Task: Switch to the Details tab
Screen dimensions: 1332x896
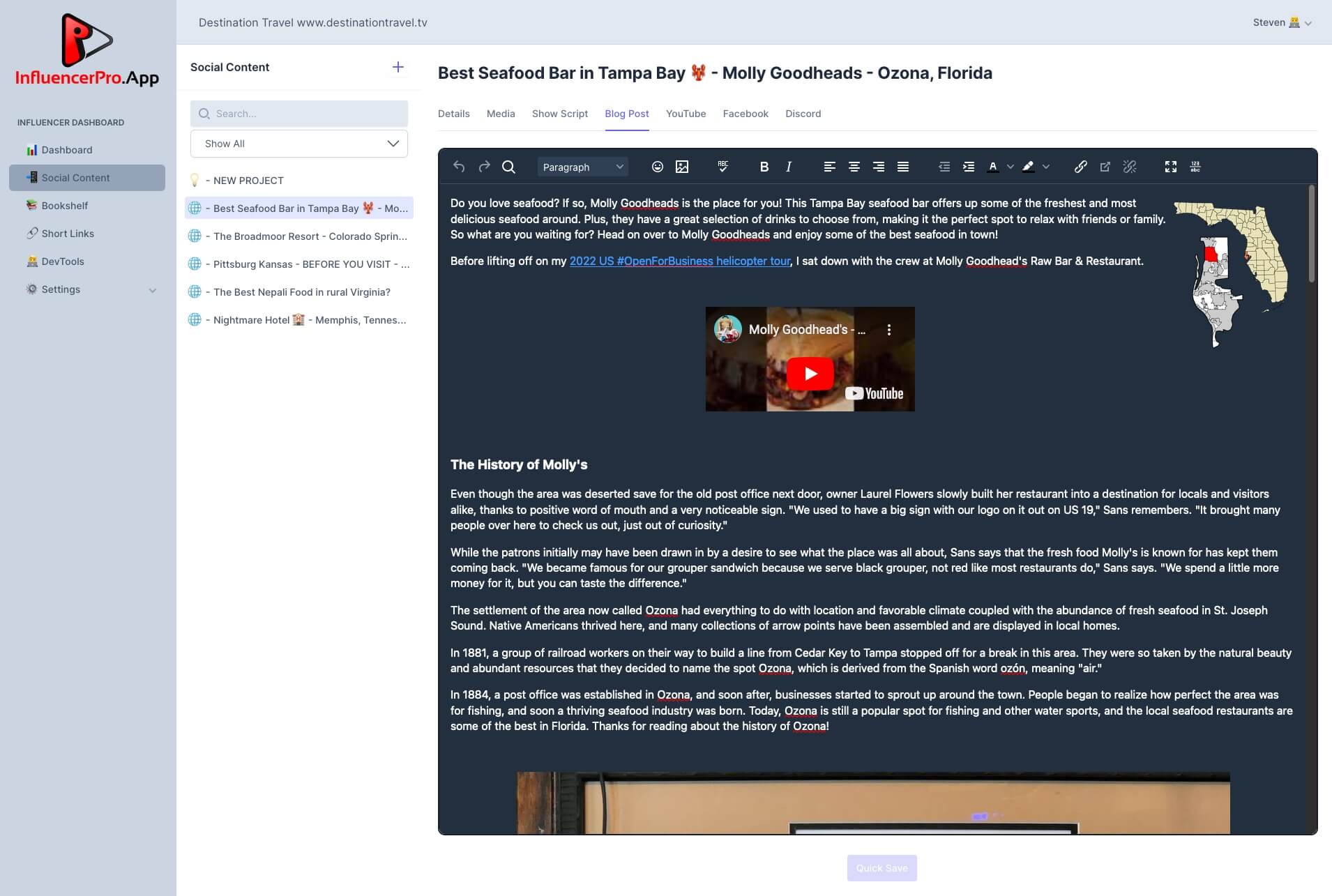Action: (453, 114)
